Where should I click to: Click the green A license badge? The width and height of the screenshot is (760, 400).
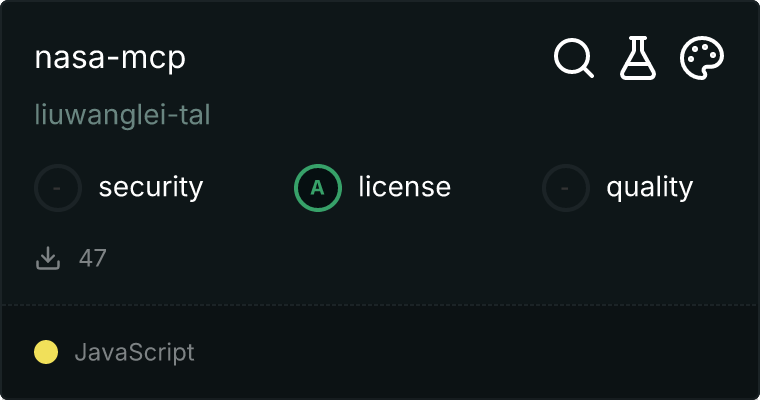pos(318,187)
